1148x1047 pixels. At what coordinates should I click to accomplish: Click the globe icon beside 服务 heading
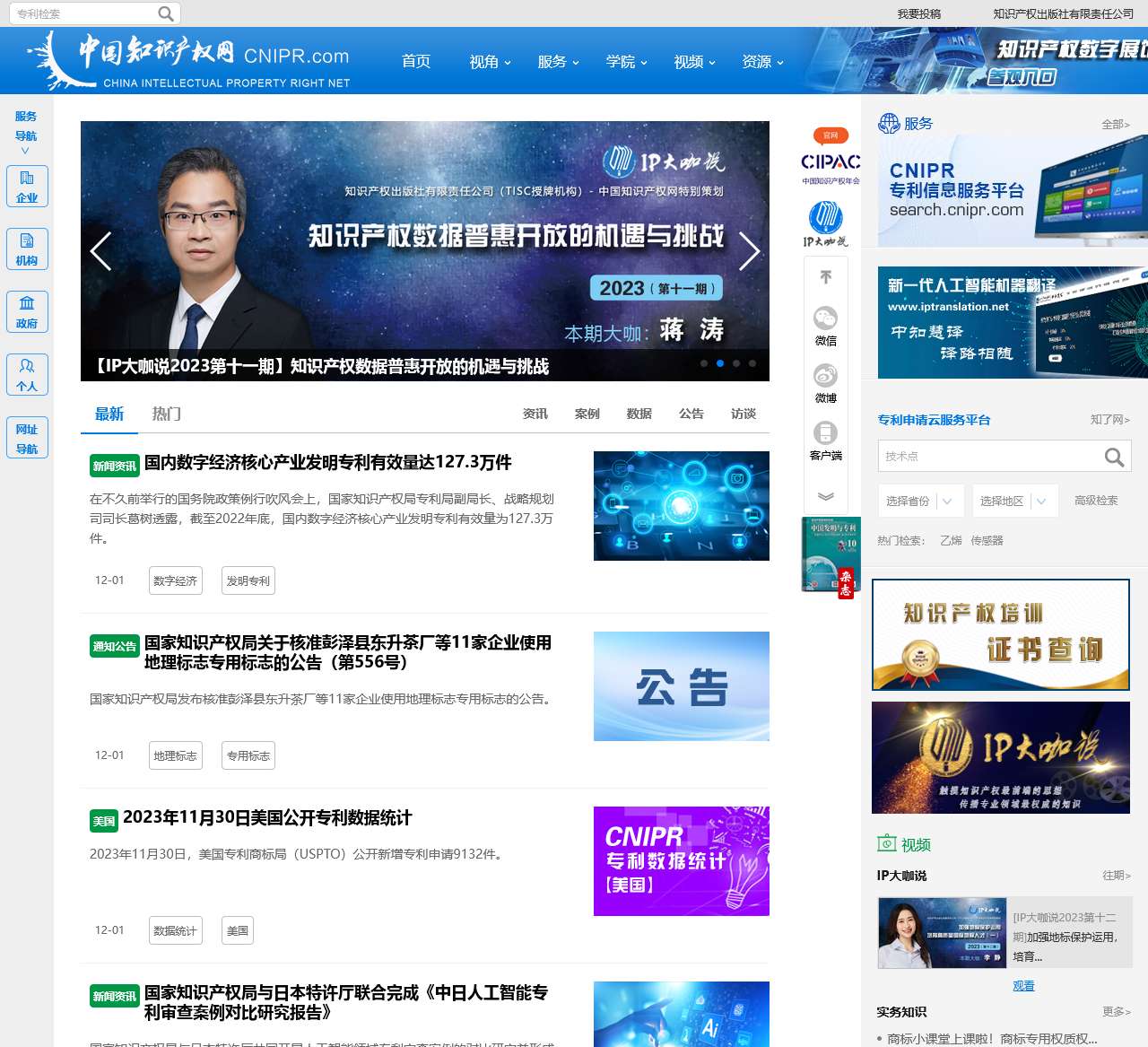point(889,123)
